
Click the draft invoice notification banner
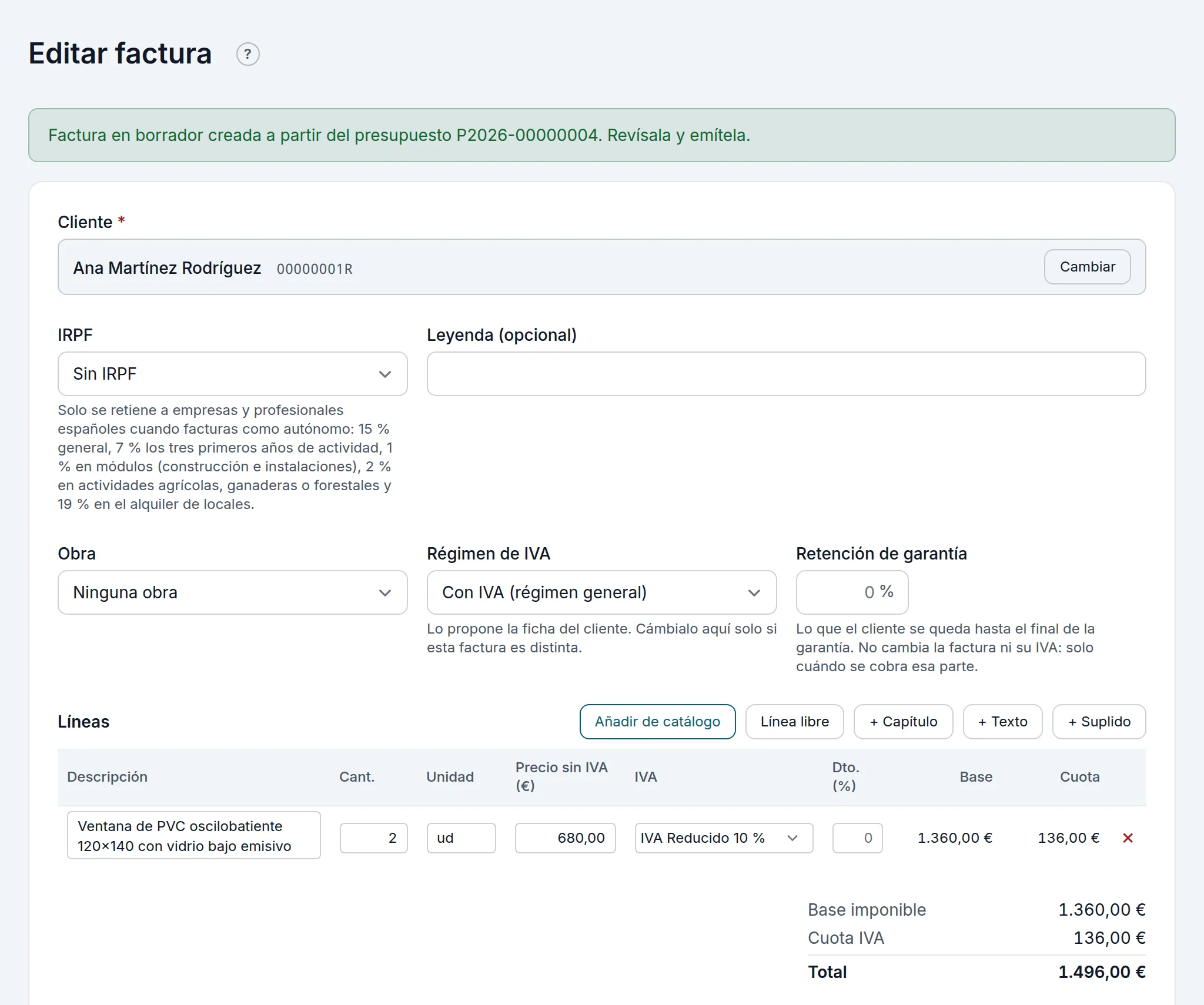pos(601,135)
